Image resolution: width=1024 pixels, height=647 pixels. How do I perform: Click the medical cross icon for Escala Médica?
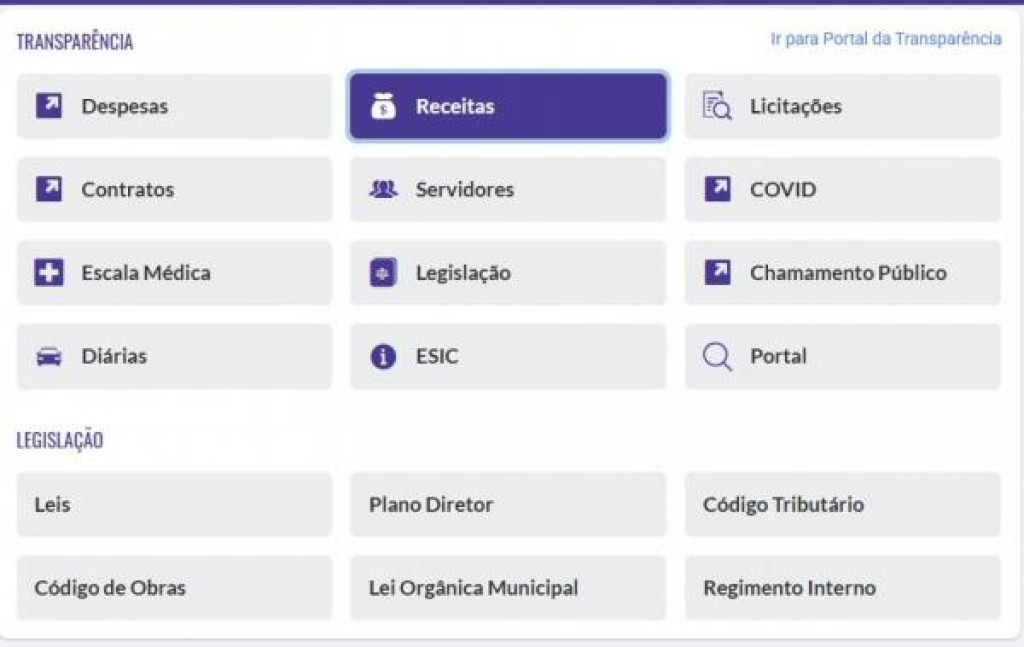coord(49,273)
